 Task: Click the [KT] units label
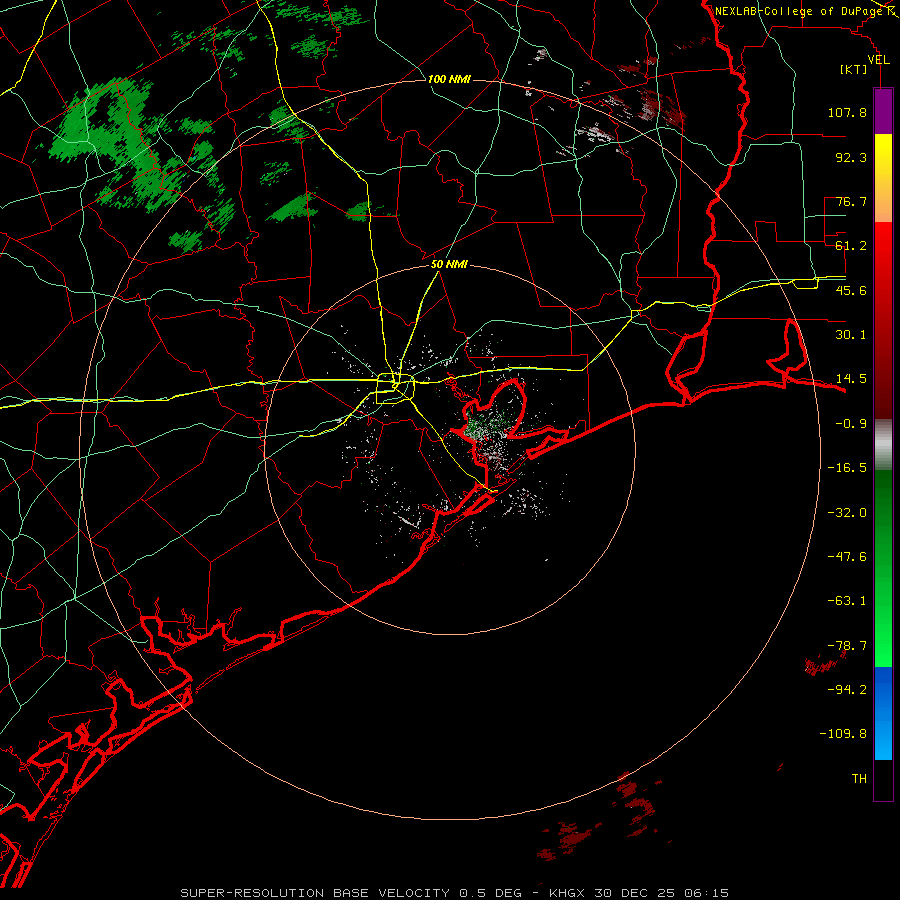pyautogui.click(x=854, y=69)
